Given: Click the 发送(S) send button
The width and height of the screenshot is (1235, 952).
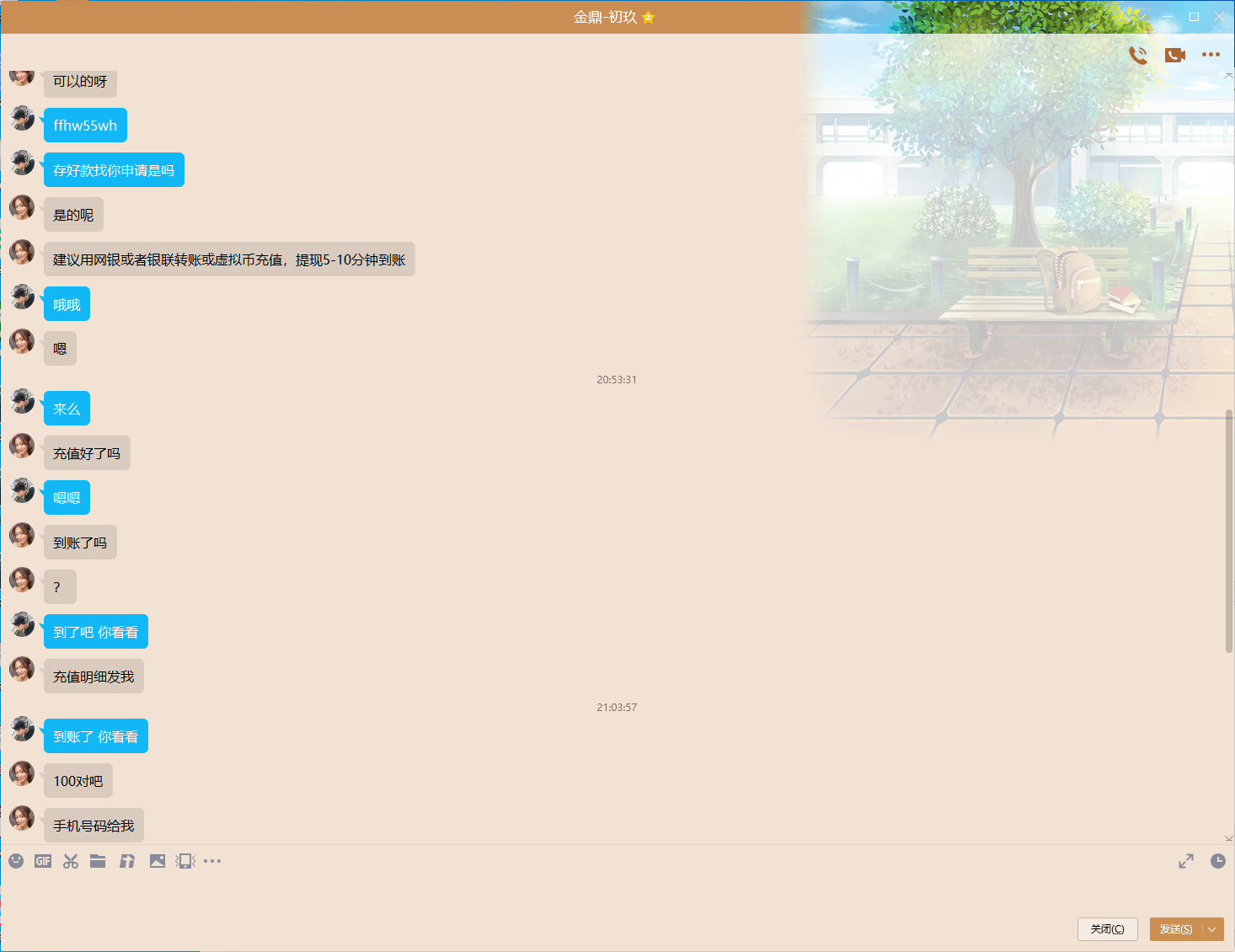Looking at the screenshot, I should click(x=1175, y=929).
